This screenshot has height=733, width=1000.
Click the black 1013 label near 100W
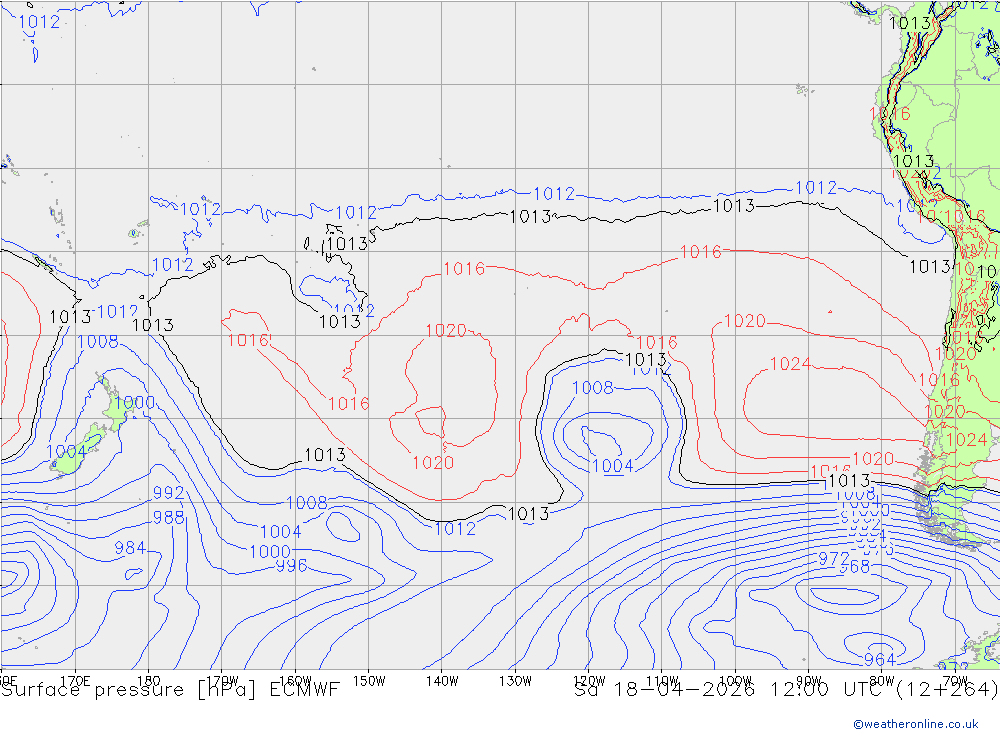(x=733, y=206)
